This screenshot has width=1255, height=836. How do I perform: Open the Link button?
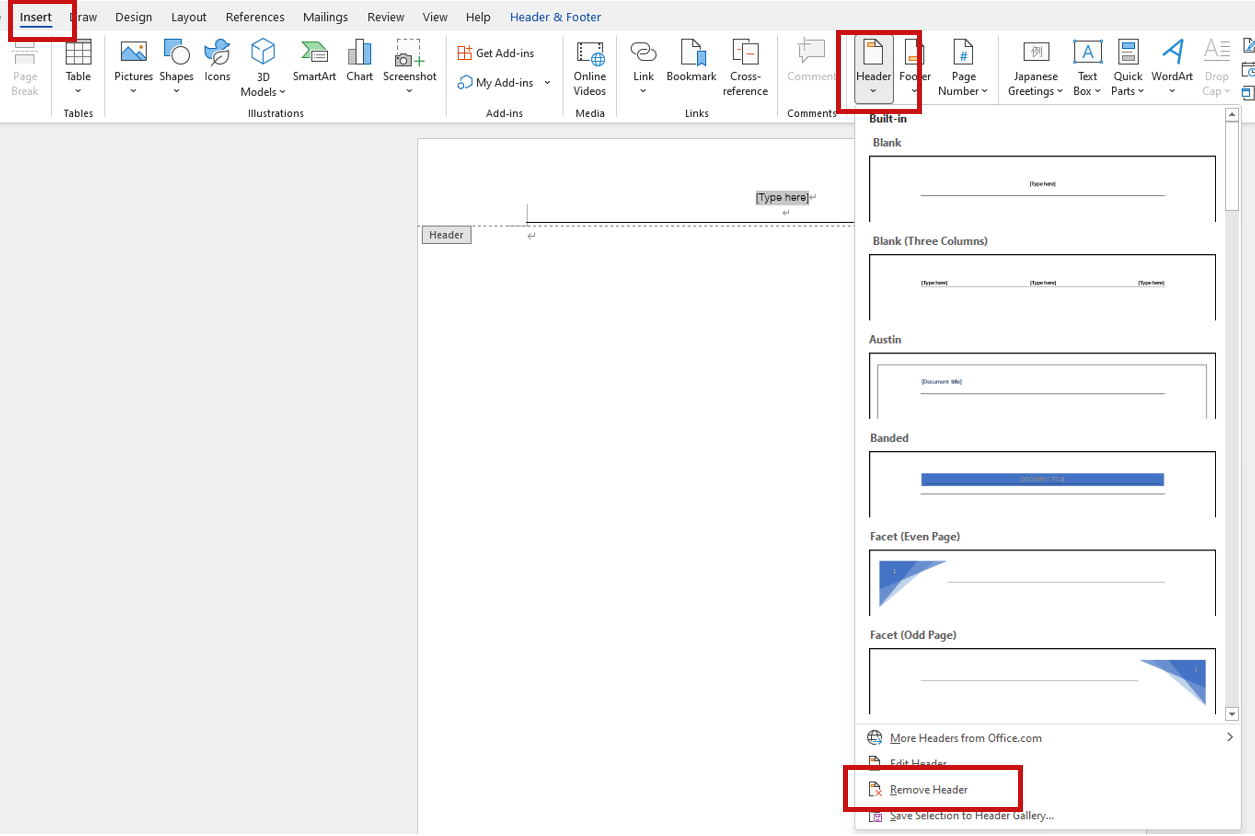643,68
